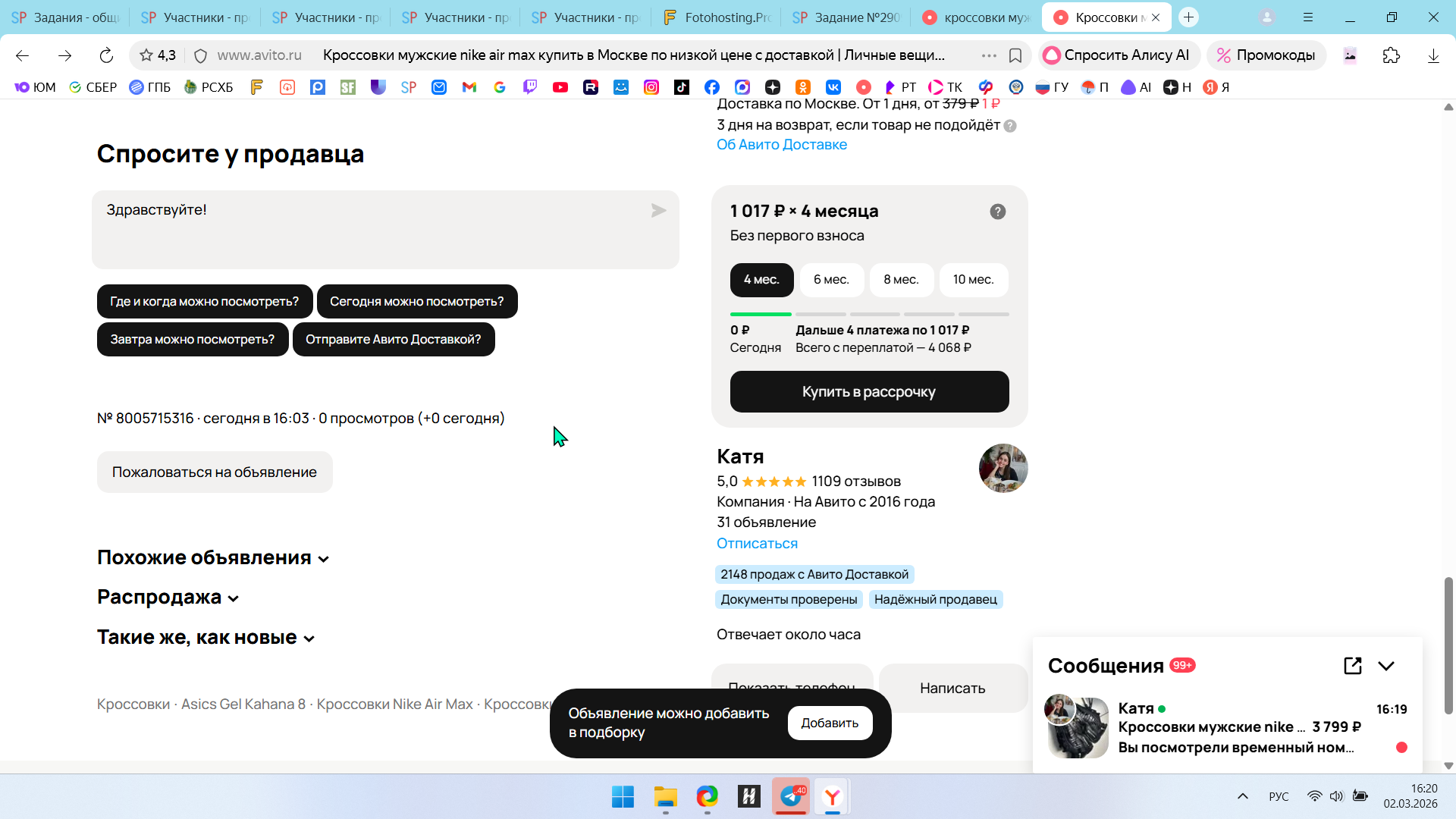1456x819 pixels.
Task: Click the send message arrow icon
Action: coord(658,211)
